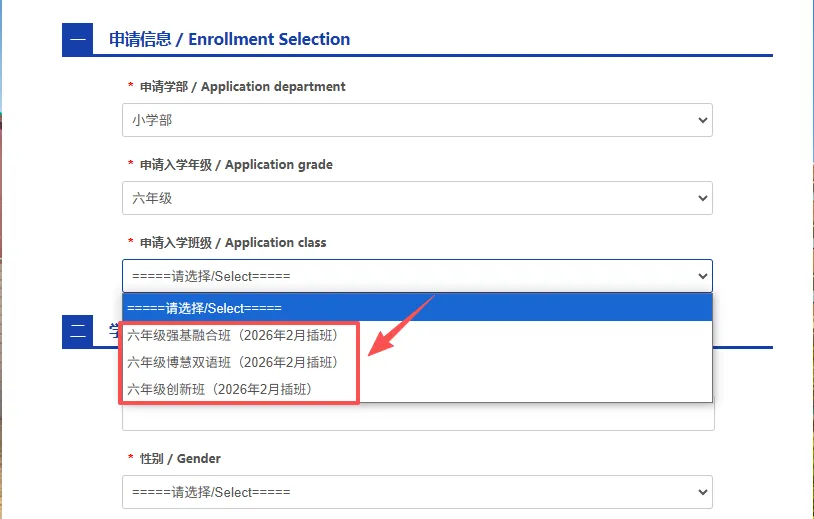Screen dimensions: 814x519
Task: Select 六年级强基融合班 from the list
Action: (239, 335)
